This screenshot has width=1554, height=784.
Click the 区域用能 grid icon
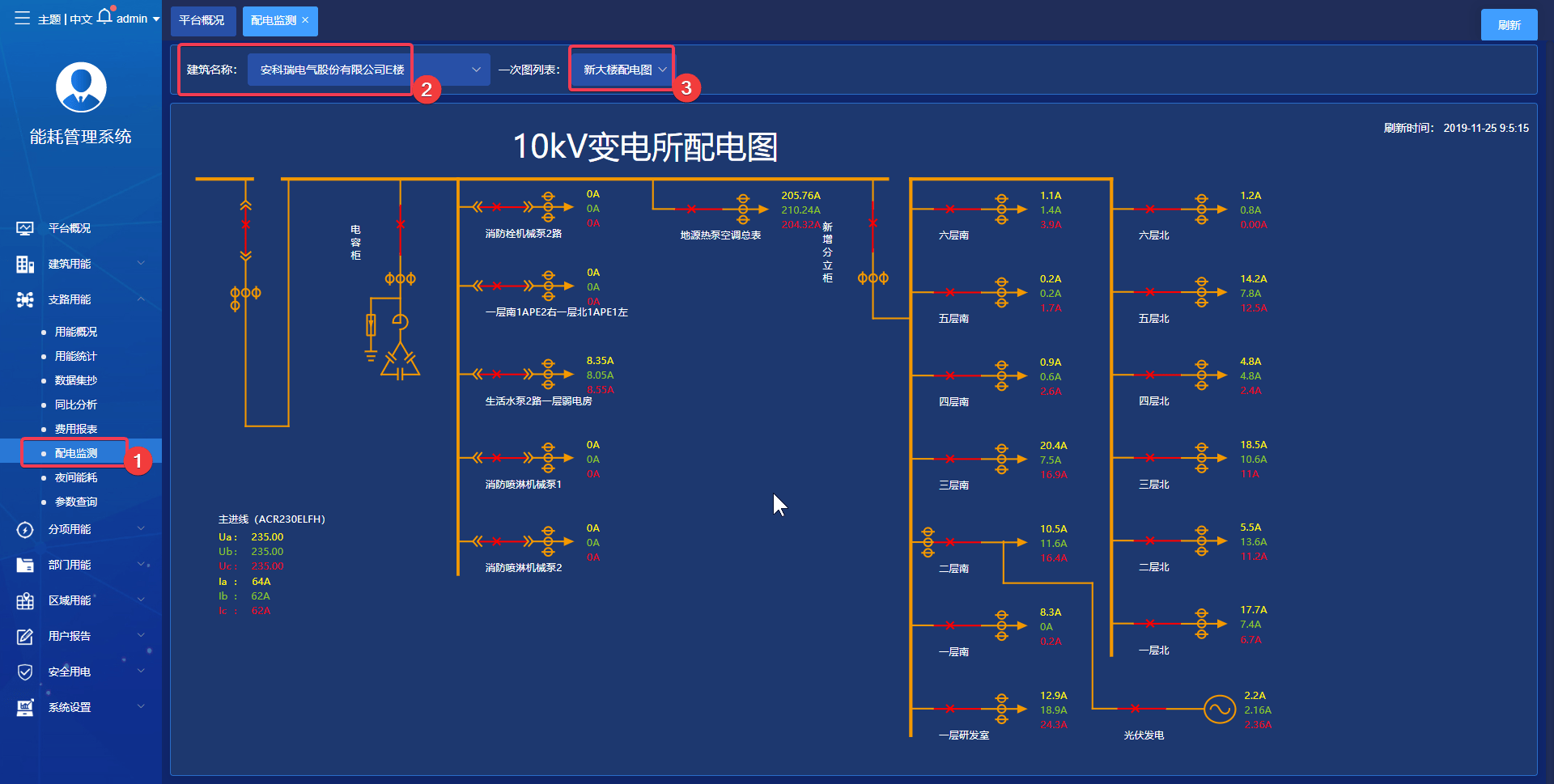point(25,600)
